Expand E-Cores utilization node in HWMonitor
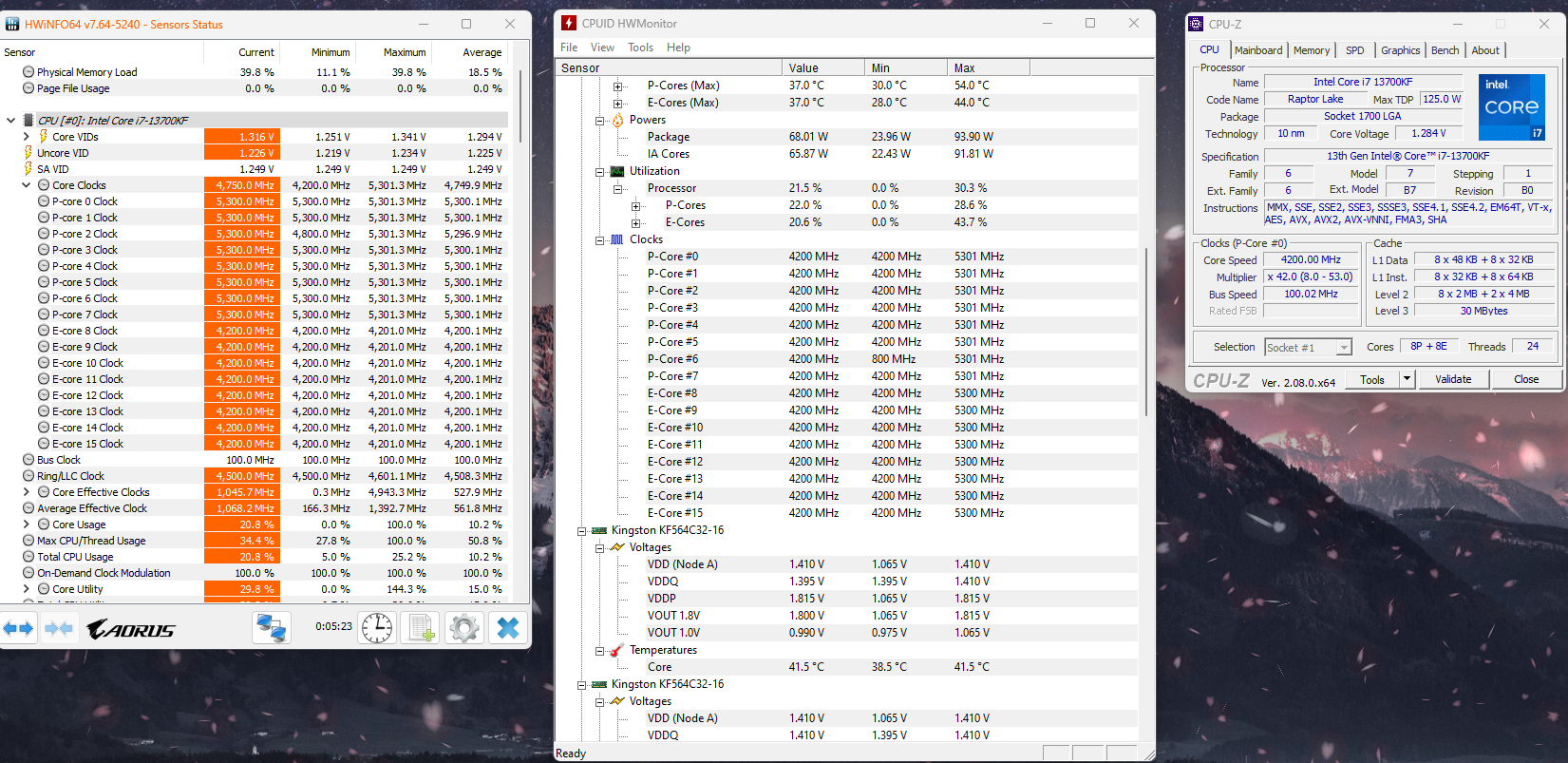The height and width of the screenshot is (763, 1568). [x=635, y=223]
